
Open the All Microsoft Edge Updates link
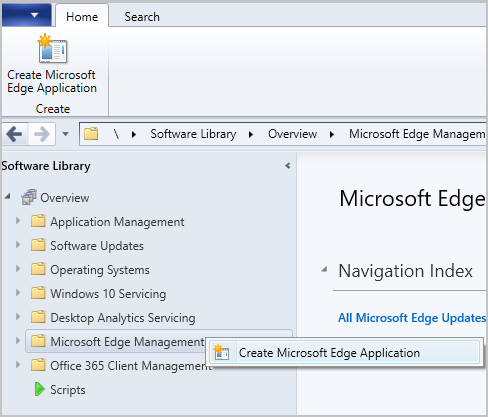click(x=412, y=318)
